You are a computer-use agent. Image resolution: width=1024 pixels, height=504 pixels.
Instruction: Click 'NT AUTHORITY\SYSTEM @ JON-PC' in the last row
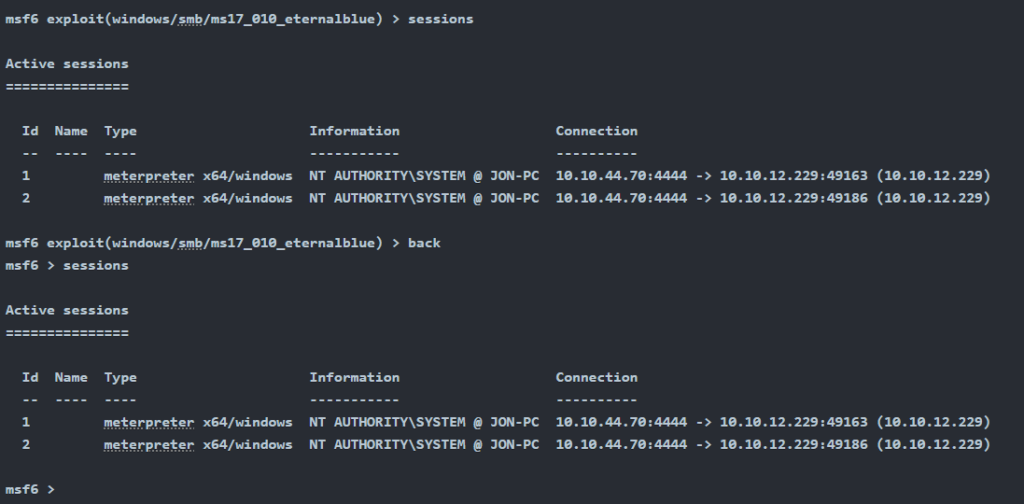424,445
